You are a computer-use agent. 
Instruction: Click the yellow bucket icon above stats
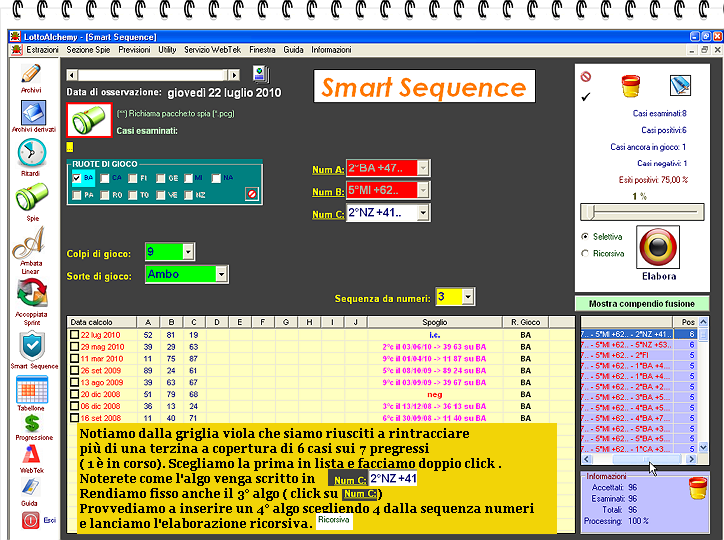pos(630,86)
